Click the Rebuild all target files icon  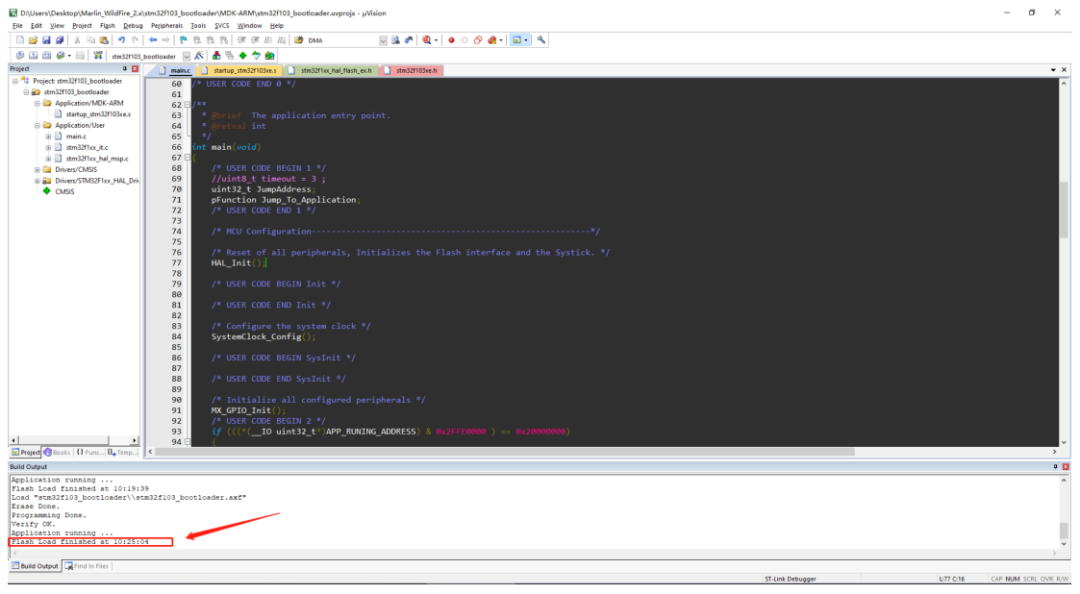(x=46, y=56)
